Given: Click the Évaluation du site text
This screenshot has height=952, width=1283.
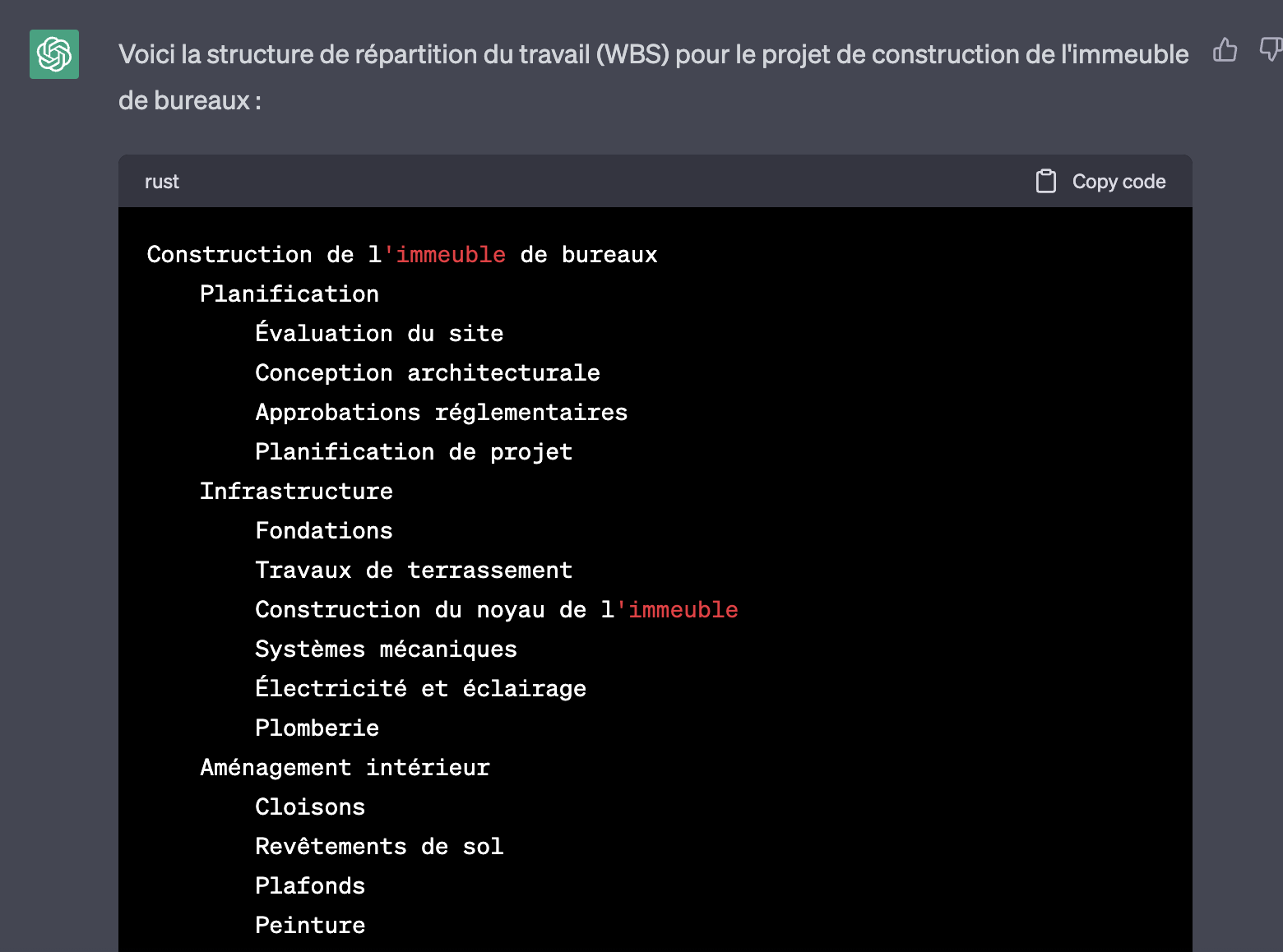Looking at the screenshot, I should (x=379, y=333).
